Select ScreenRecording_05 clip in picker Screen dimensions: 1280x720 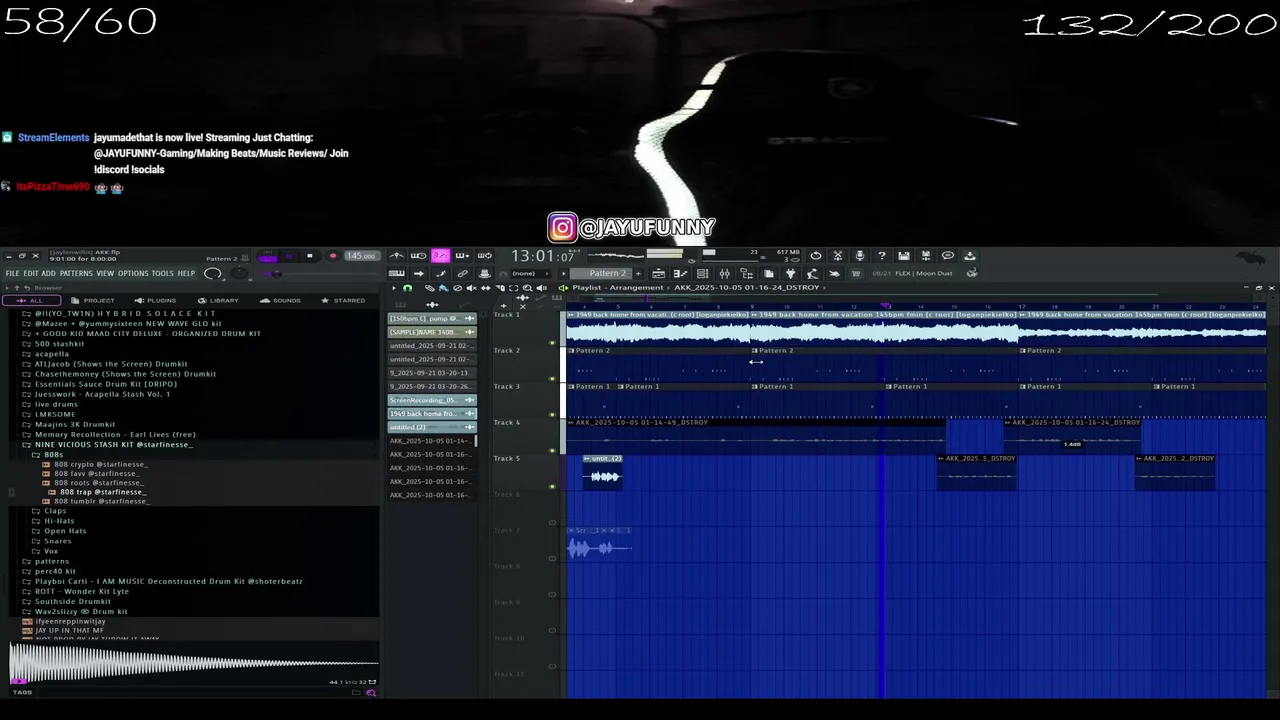click(x=432, y=400)
